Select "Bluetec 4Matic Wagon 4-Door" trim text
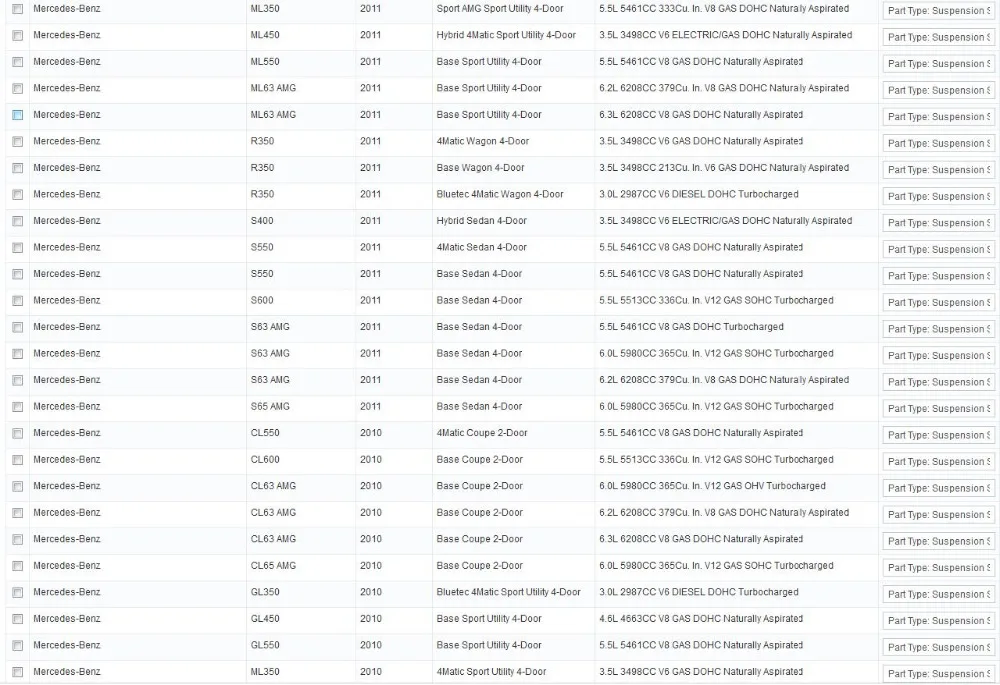This screenshot has width=1000, height=685. click(x=500, y=194)
